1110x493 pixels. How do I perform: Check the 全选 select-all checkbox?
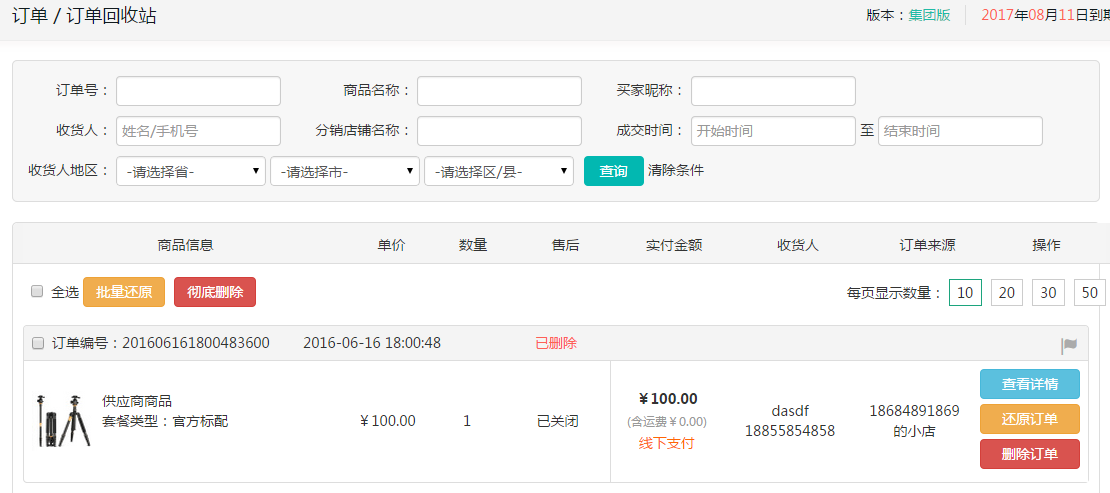coord(37,291)
